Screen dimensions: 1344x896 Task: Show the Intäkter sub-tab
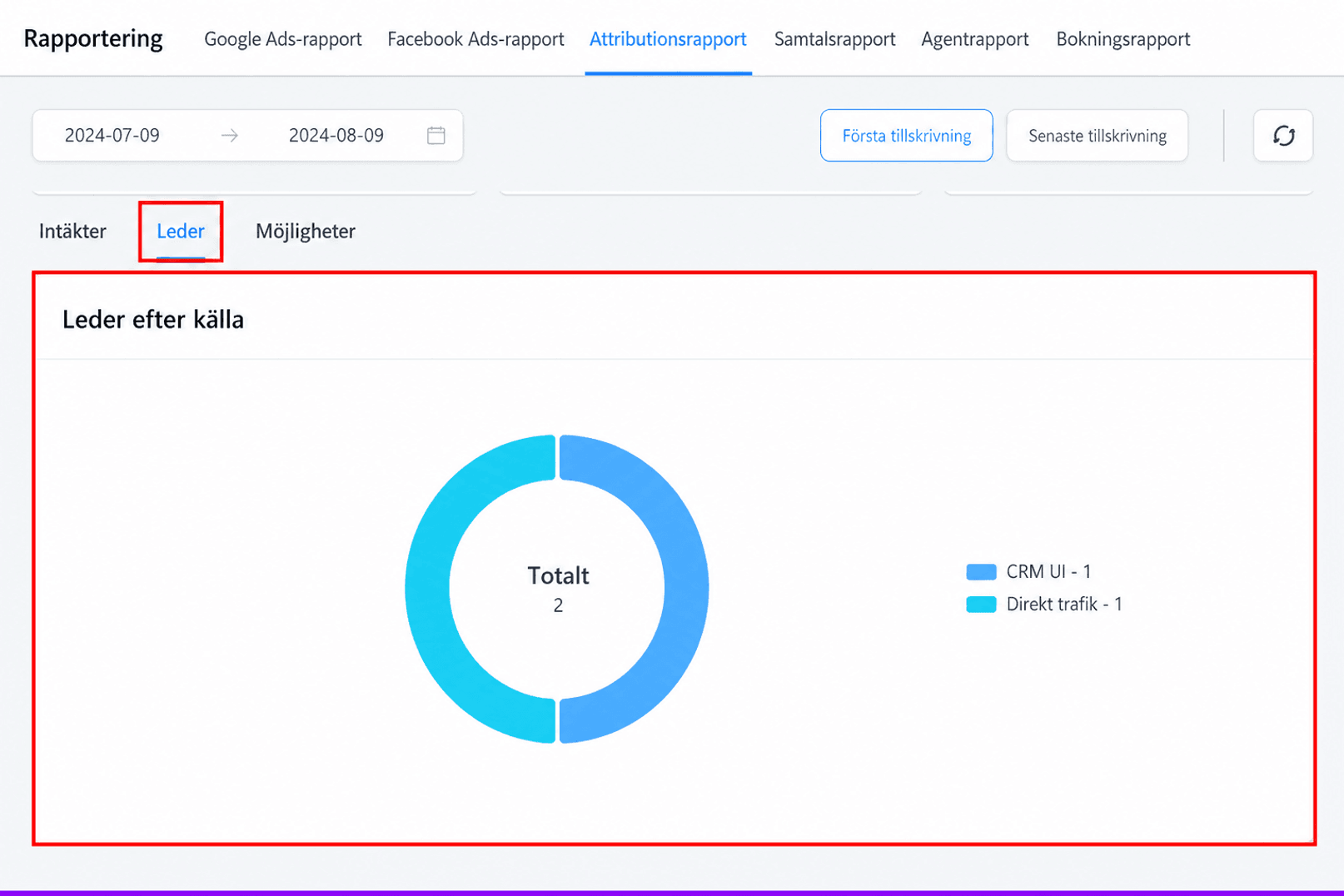click(72, 231)
